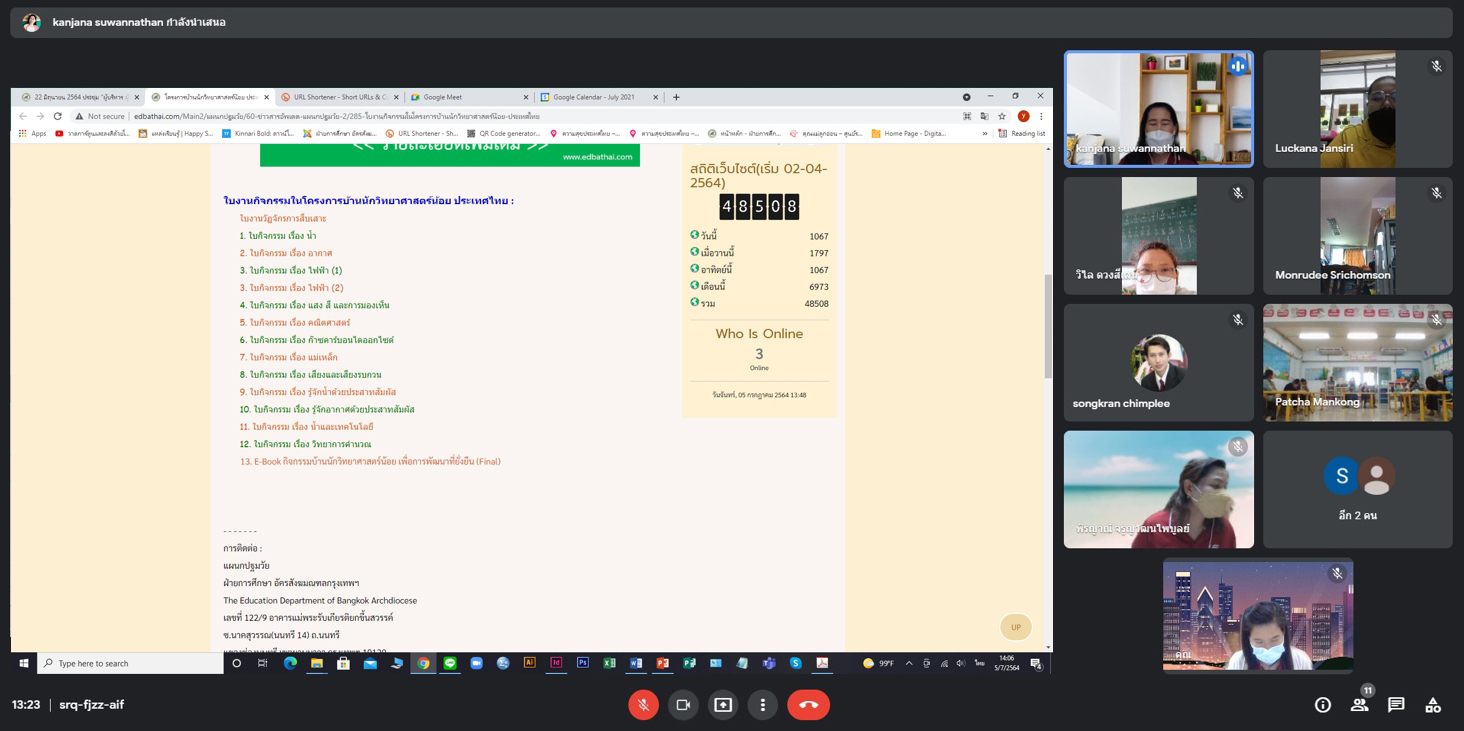Open the E-Book (Final) link, item 13
Viewport: 1464px width, 731px height.
(370, 461)
